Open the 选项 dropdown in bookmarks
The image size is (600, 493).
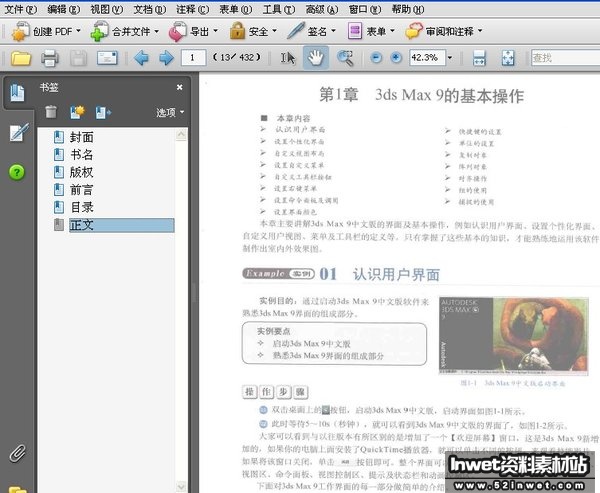170,112
